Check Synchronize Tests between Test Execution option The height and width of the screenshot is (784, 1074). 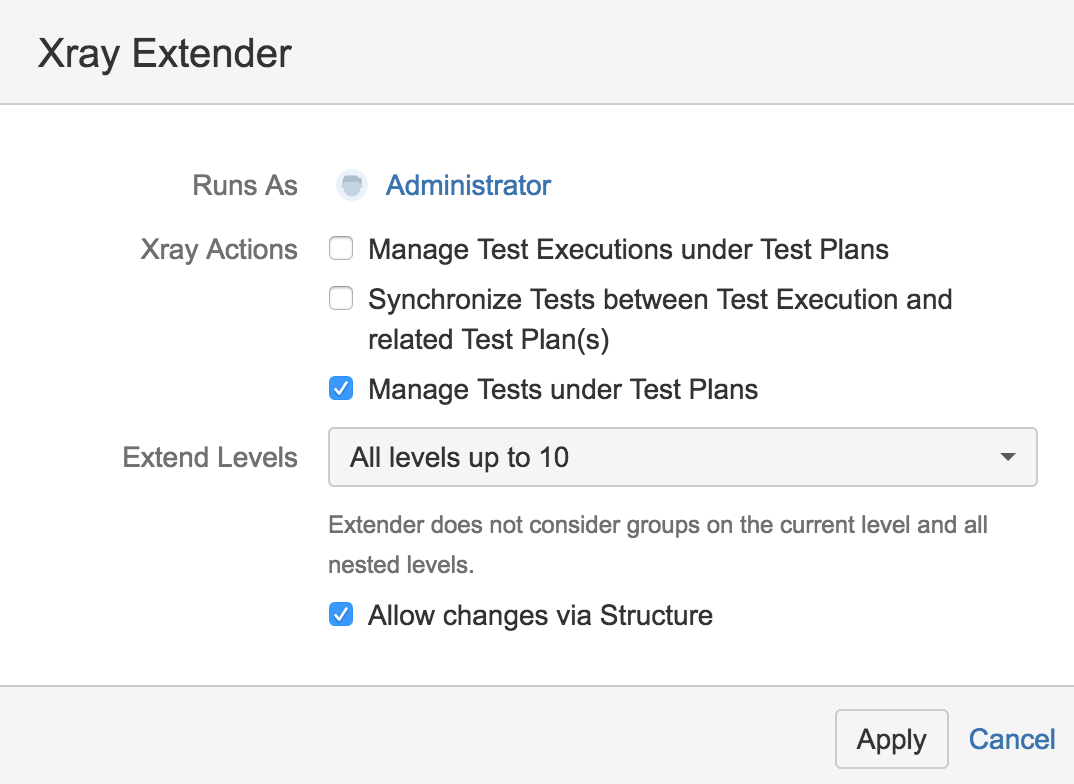click(341, 299)
